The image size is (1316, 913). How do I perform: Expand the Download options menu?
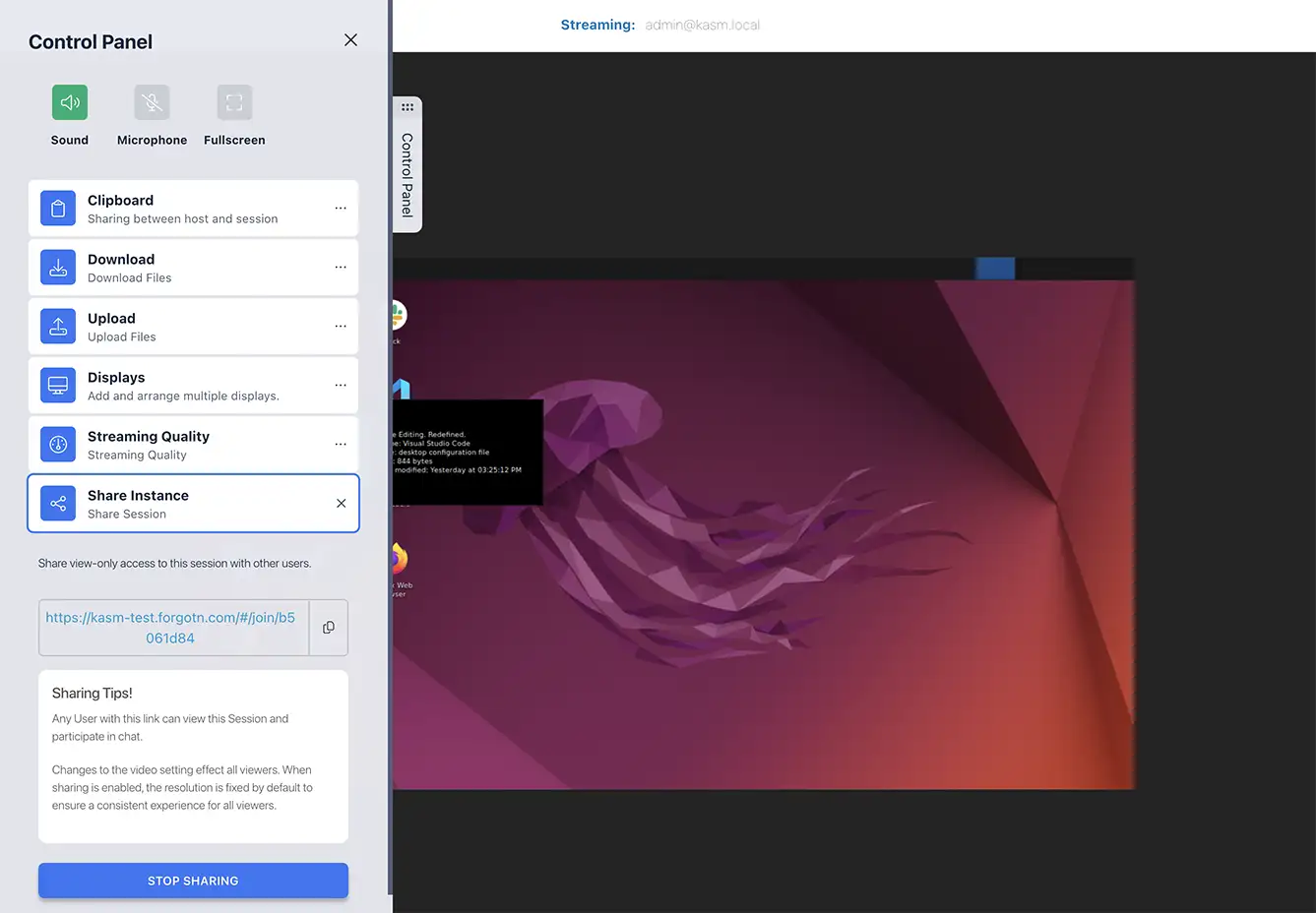pos(341,267)
